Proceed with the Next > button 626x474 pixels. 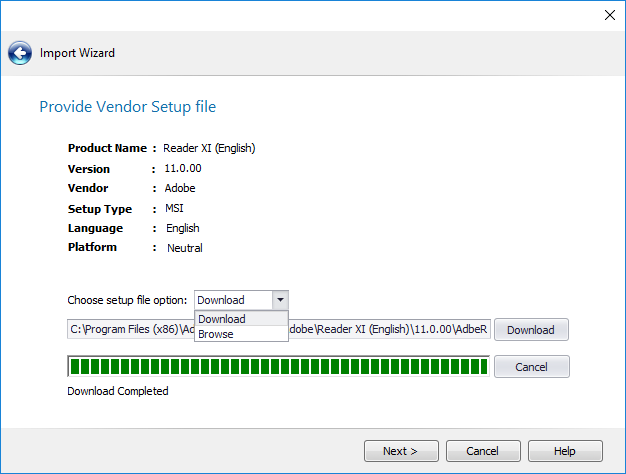(400, 451)
